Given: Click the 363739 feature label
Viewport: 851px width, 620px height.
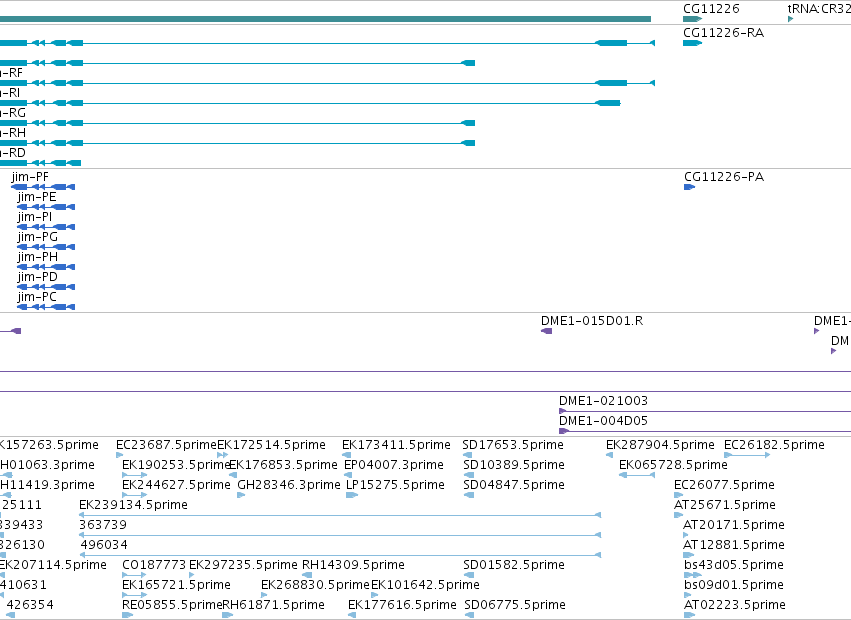Looking at the screenshot, I should pos(103,525).
